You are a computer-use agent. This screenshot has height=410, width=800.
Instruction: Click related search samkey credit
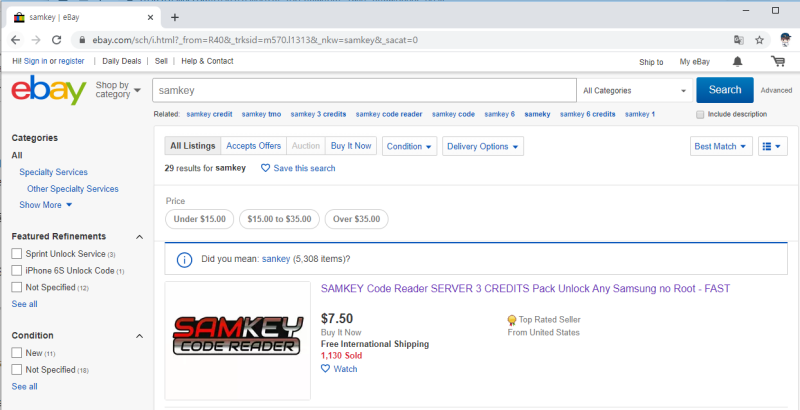click(x=209, y=114)
